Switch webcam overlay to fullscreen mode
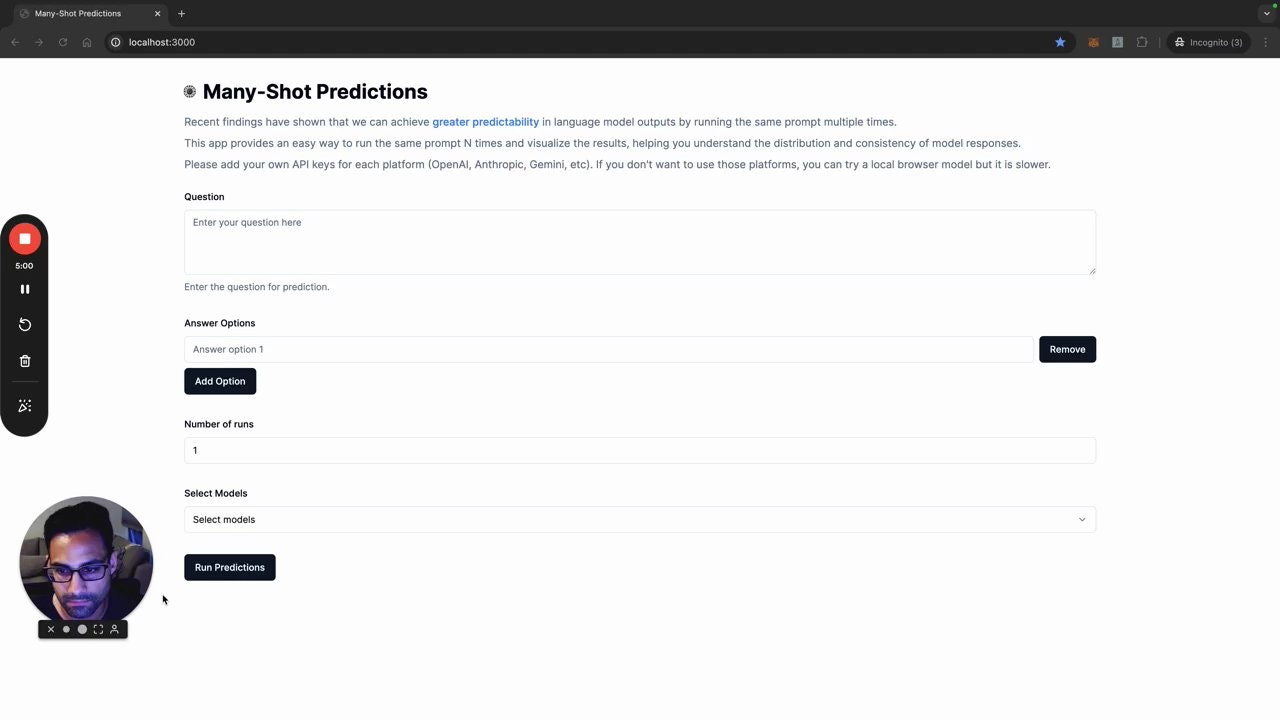Screen dimensions: 1280x720 pos(98,629)
